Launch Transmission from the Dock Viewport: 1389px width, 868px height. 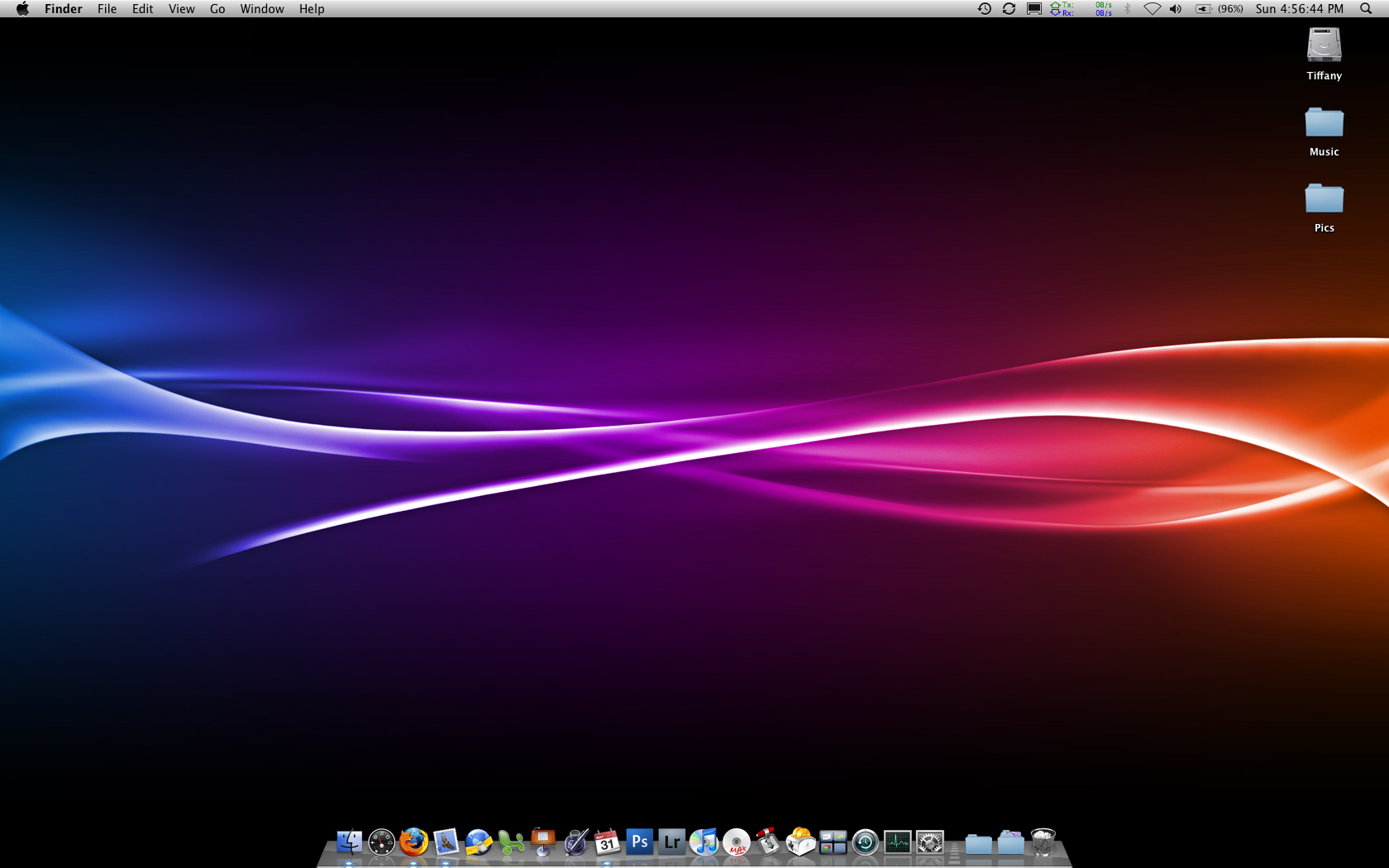pos(768,842)
